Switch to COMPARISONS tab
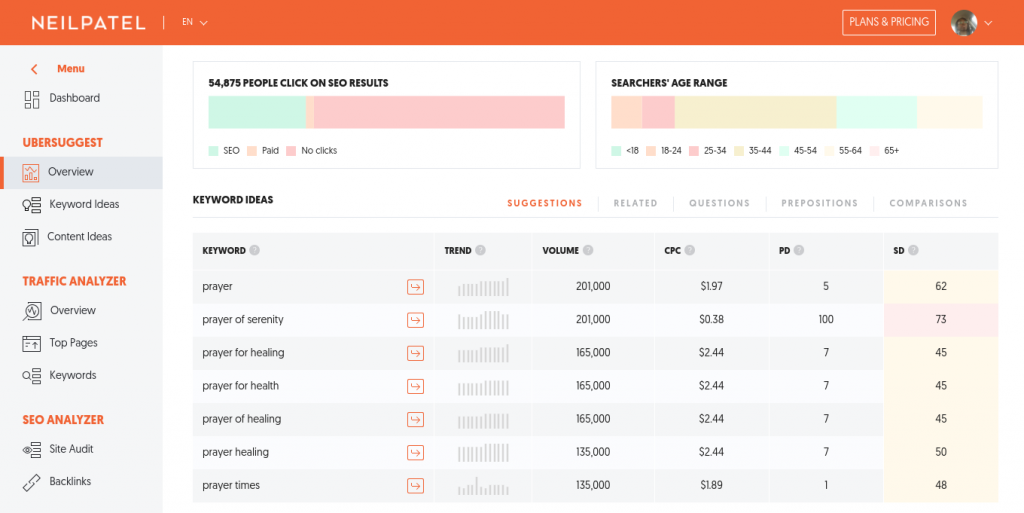 pyautogui.click(x=928, y=203)
